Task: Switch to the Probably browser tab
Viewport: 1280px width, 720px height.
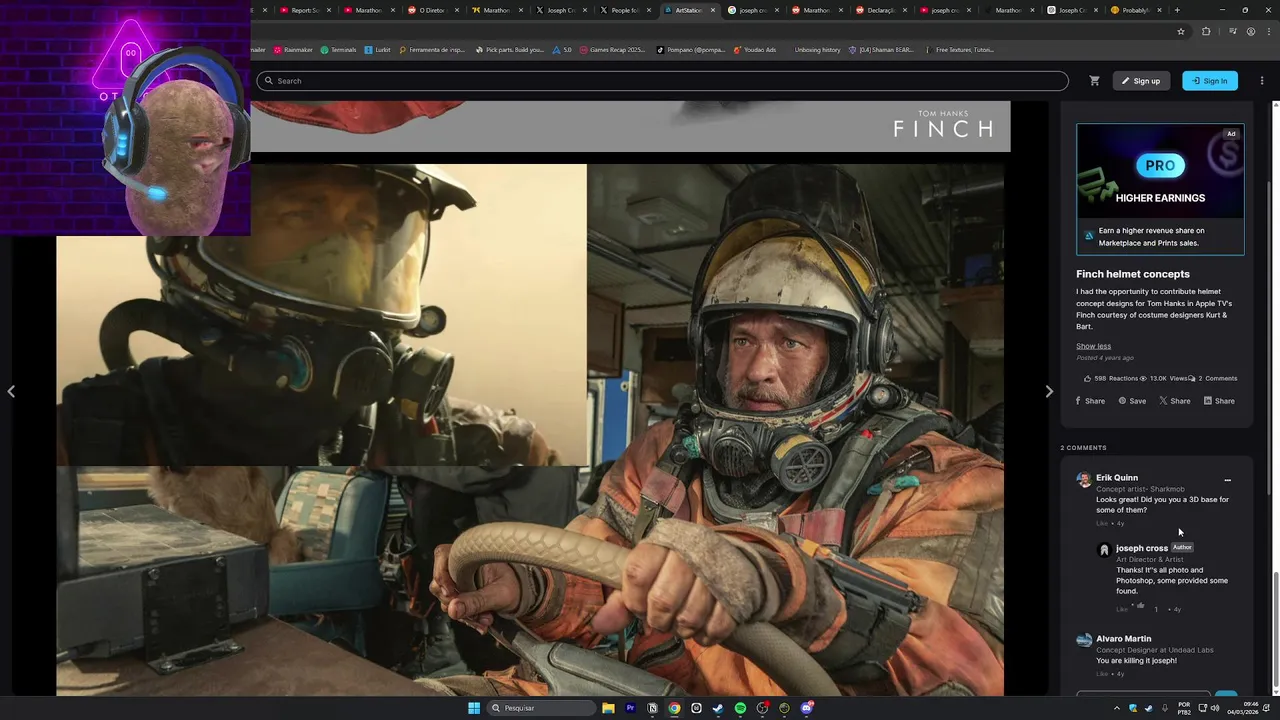Action: [1137, 10]
